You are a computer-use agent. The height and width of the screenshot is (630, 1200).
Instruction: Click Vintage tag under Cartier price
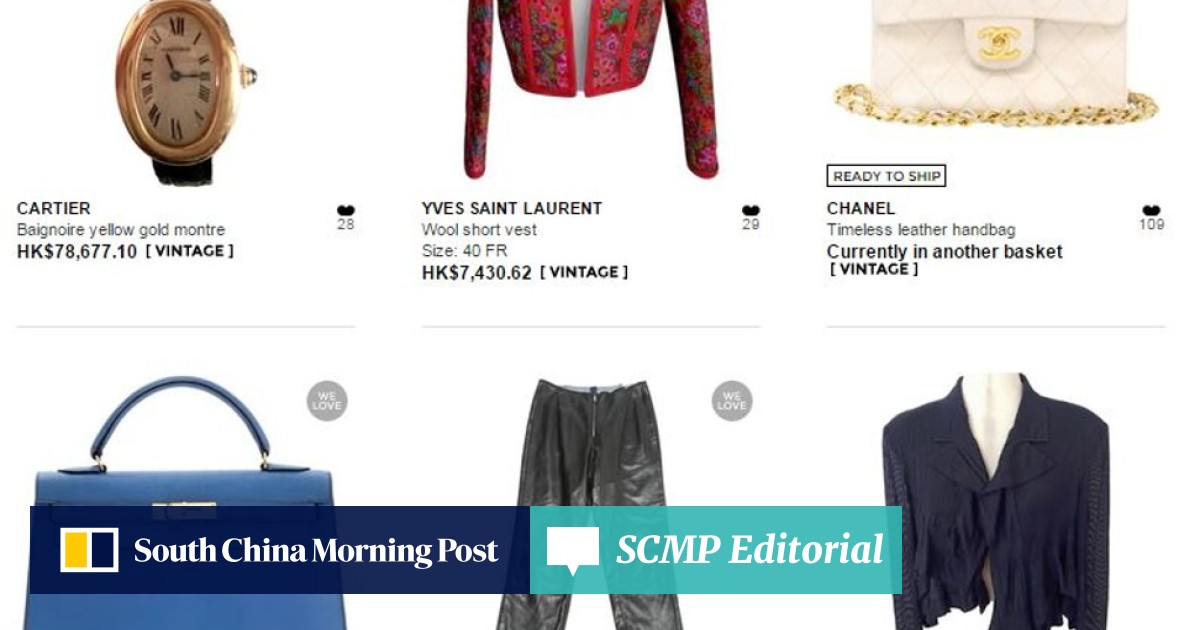190,251
